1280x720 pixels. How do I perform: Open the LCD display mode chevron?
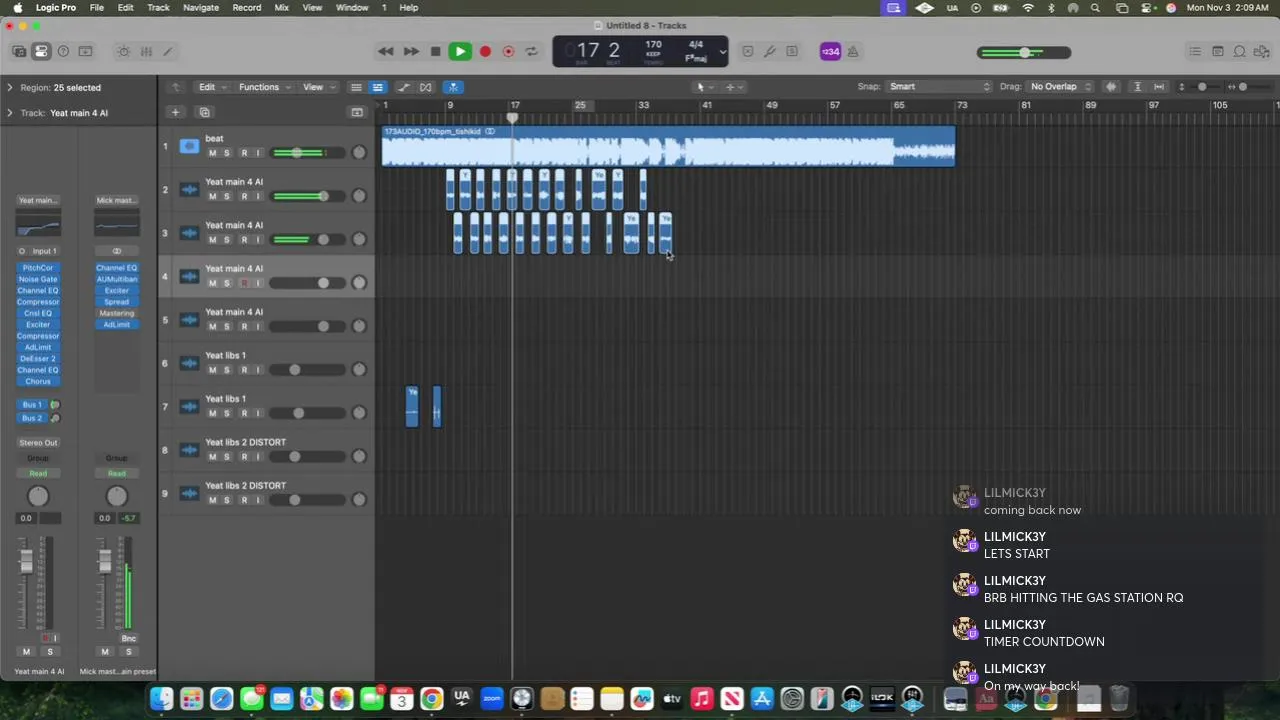coord(722,52)
